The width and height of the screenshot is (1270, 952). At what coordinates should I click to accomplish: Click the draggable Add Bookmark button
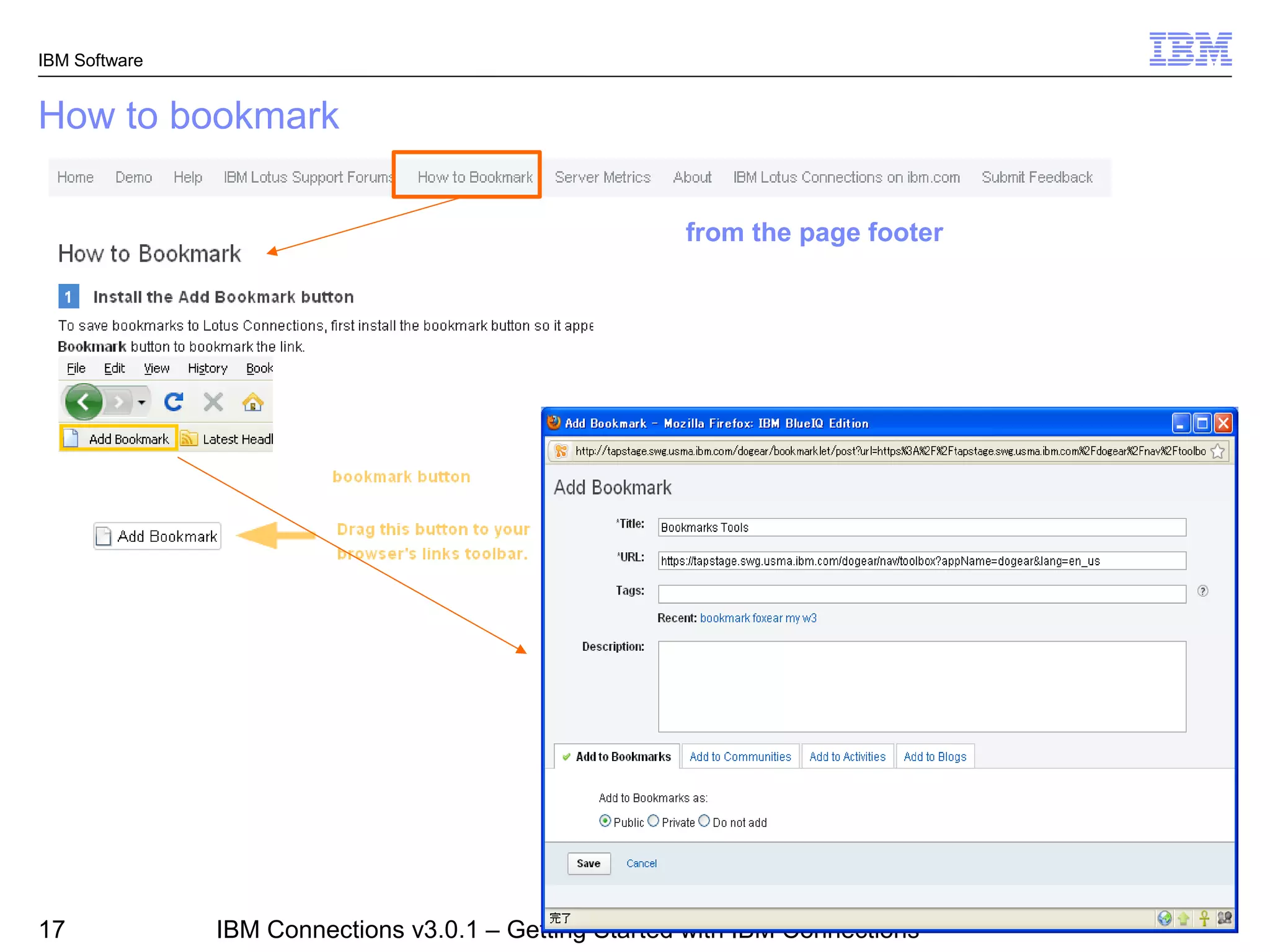pos(158,536)
